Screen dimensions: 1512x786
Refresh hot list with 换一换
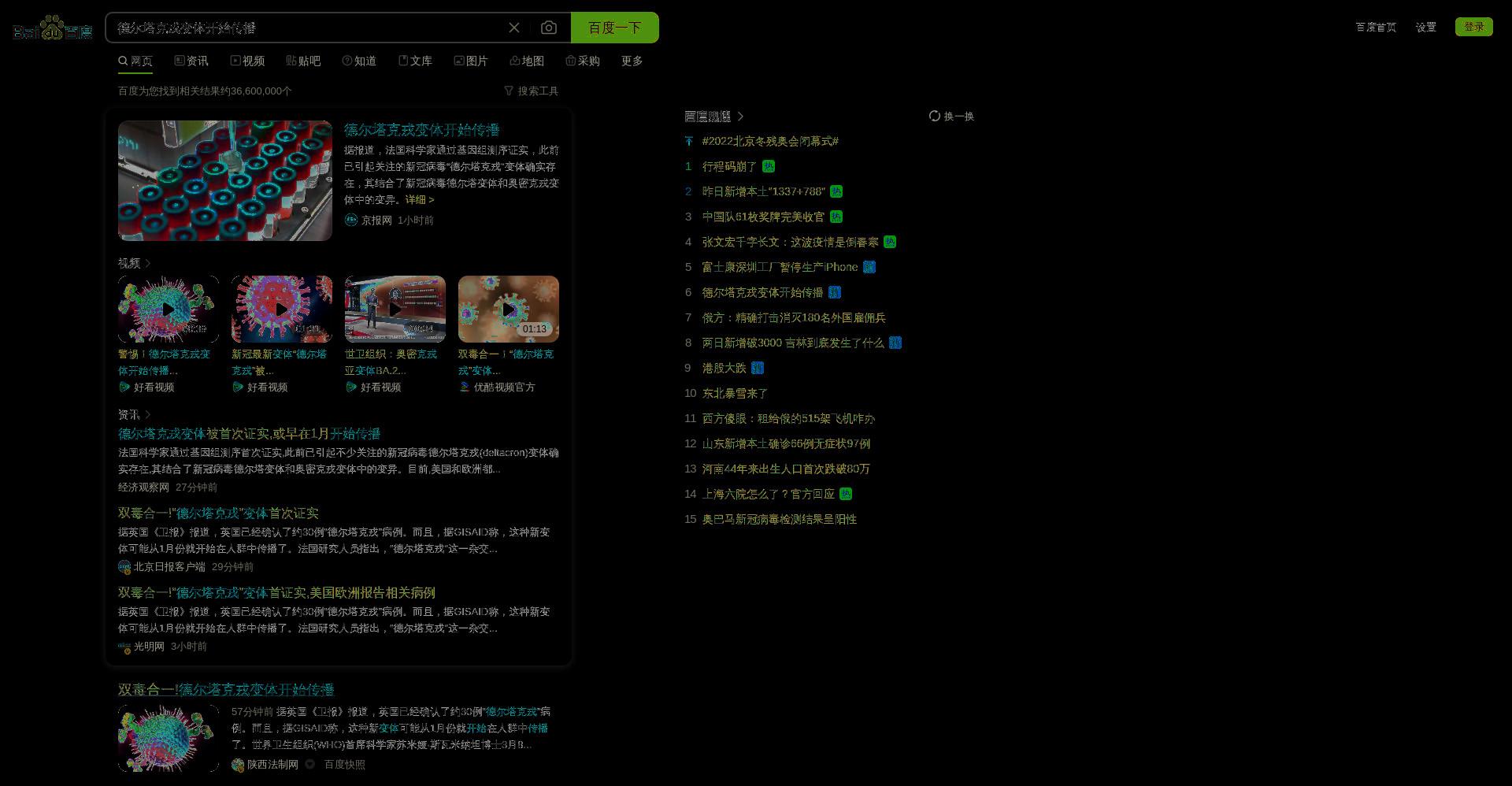951,116
